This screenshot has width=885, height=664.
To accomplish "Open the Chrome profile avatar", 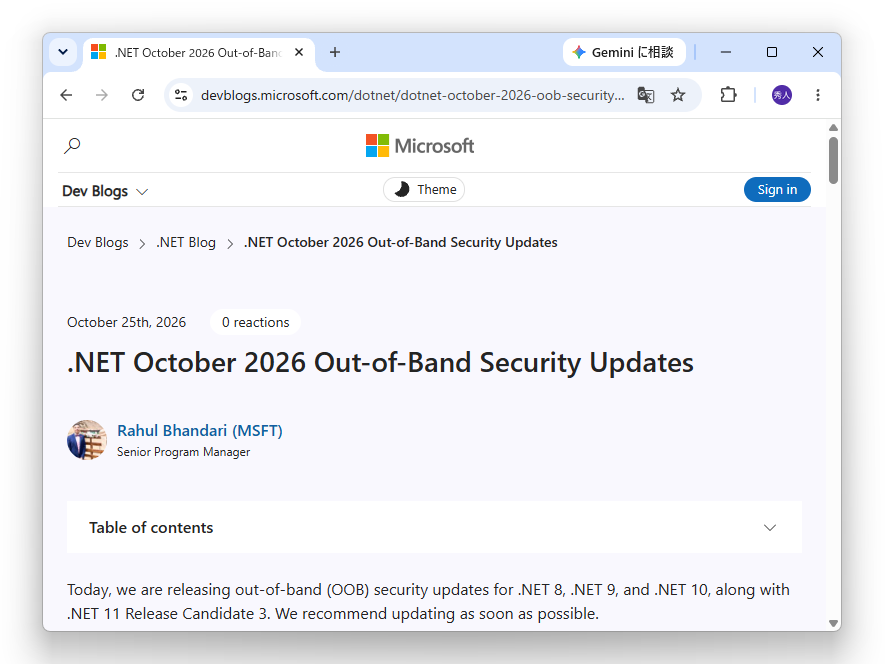I will (782, 95).
